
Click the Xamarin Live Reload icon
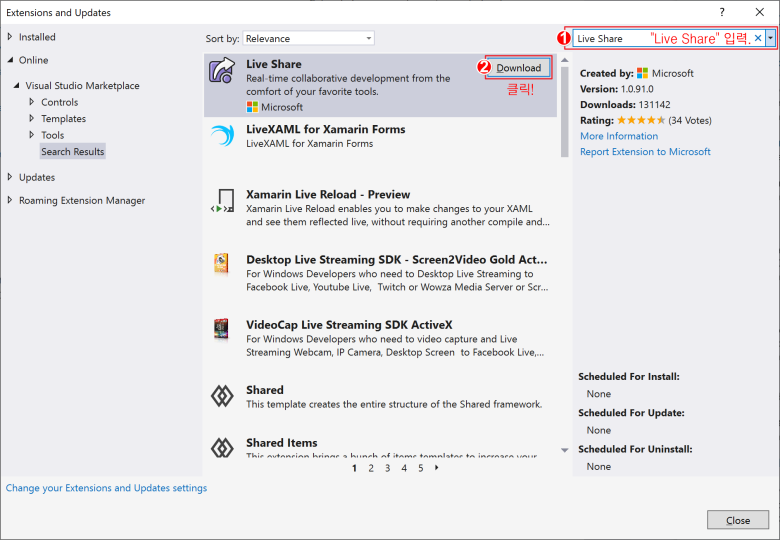(222, 201)
